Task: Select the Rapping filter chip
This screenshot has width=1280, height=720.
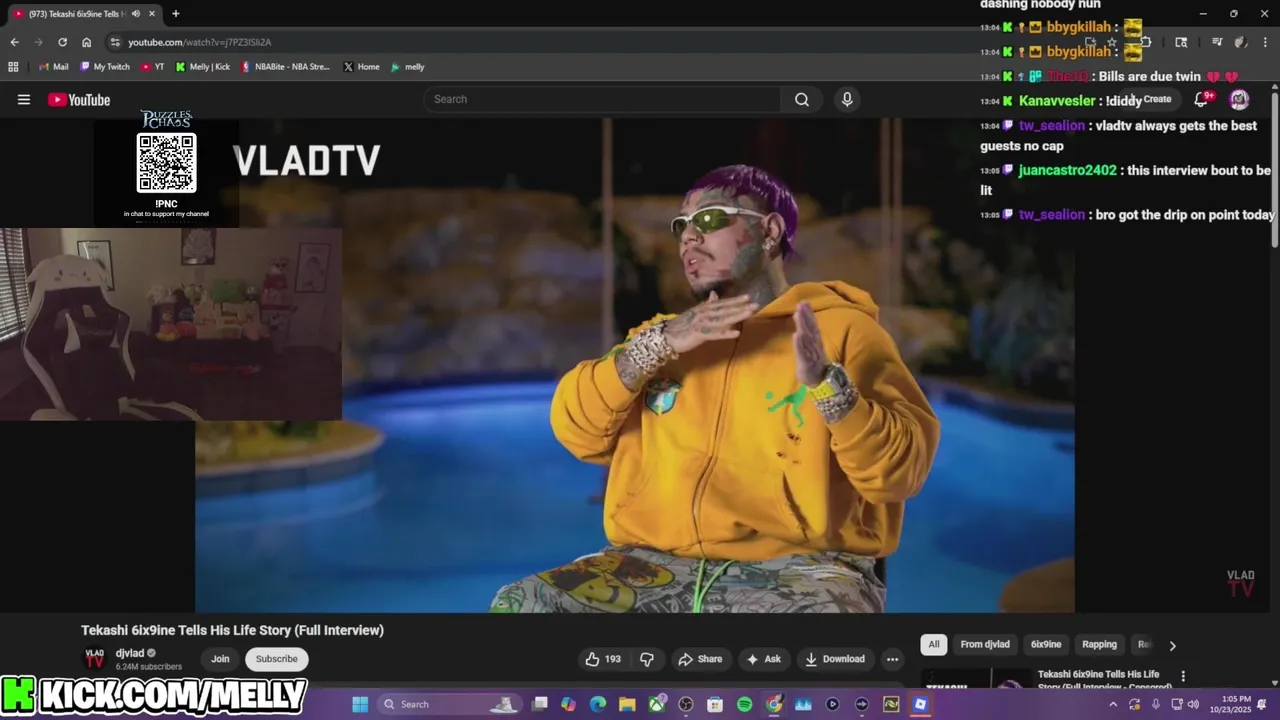Action: [x=1099, y=645]
